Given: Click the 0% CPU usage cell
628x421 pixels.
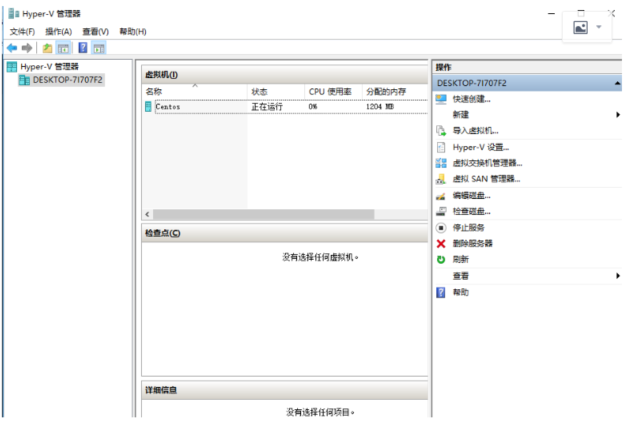Looking at the screenshot, I should [x=313, y=107].
